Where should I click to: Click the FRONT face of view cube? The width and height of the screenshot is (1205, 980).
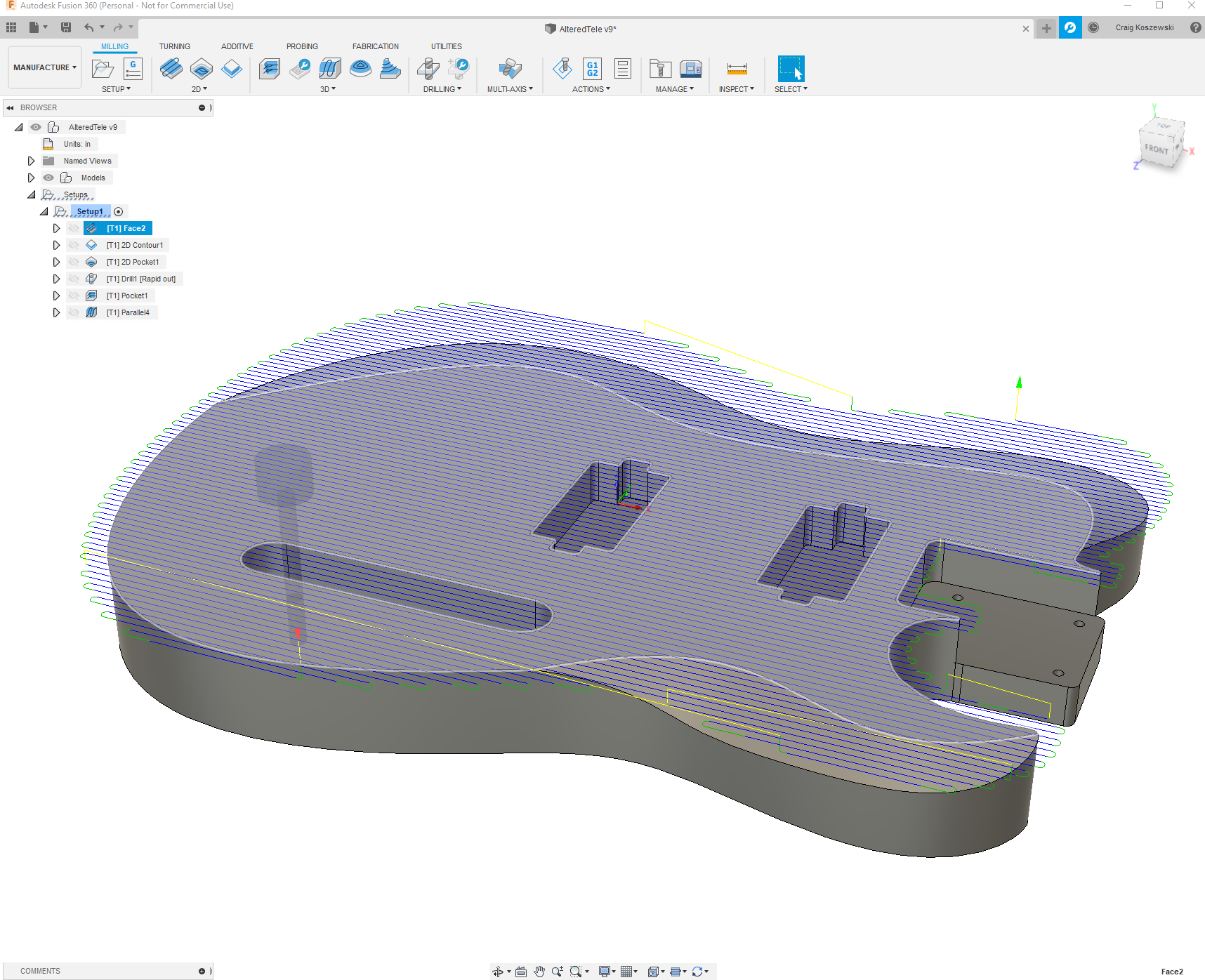[1157, 149]
